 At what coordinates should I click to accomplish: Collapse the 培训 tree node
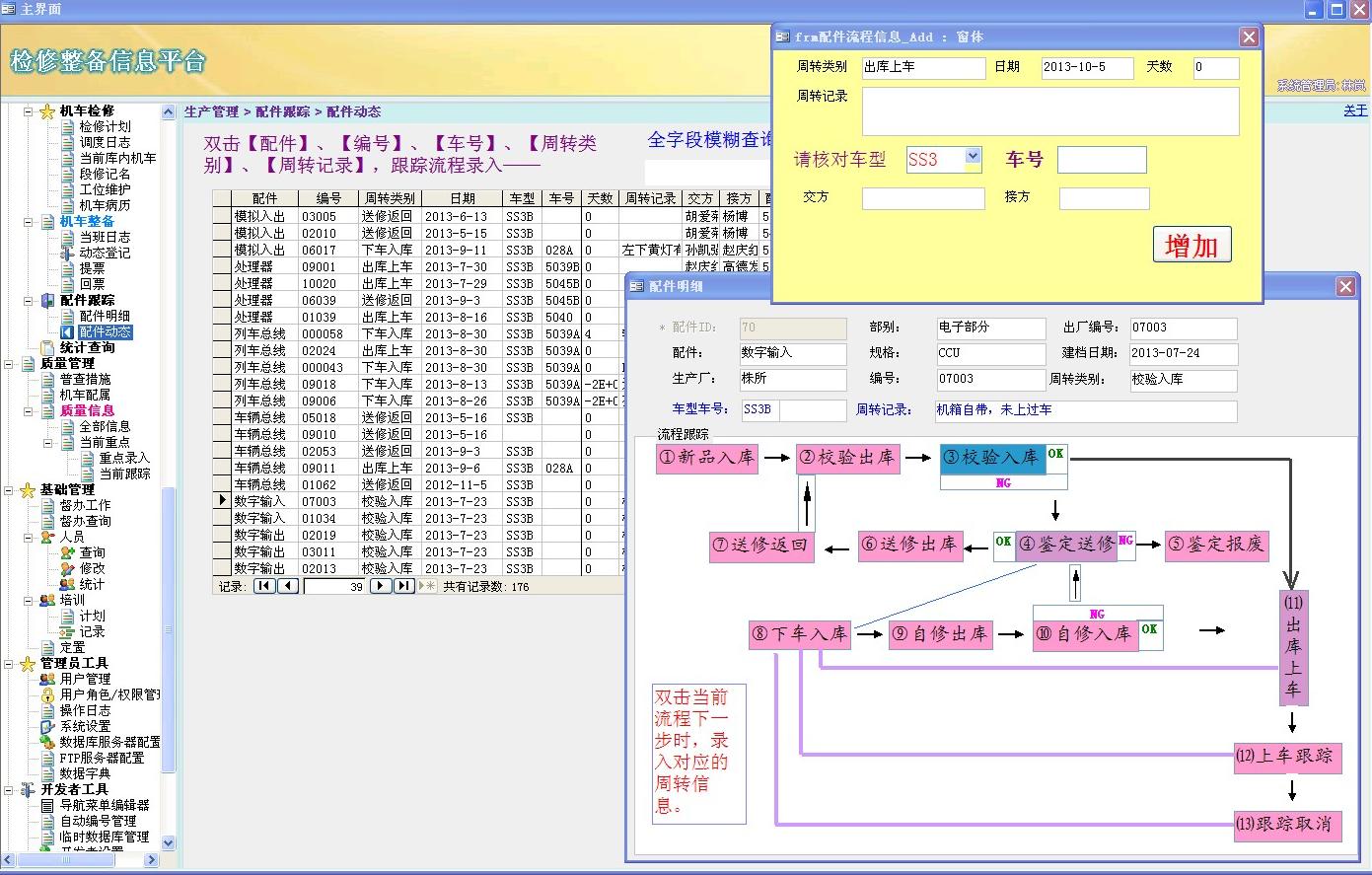(x=29, y=600)
